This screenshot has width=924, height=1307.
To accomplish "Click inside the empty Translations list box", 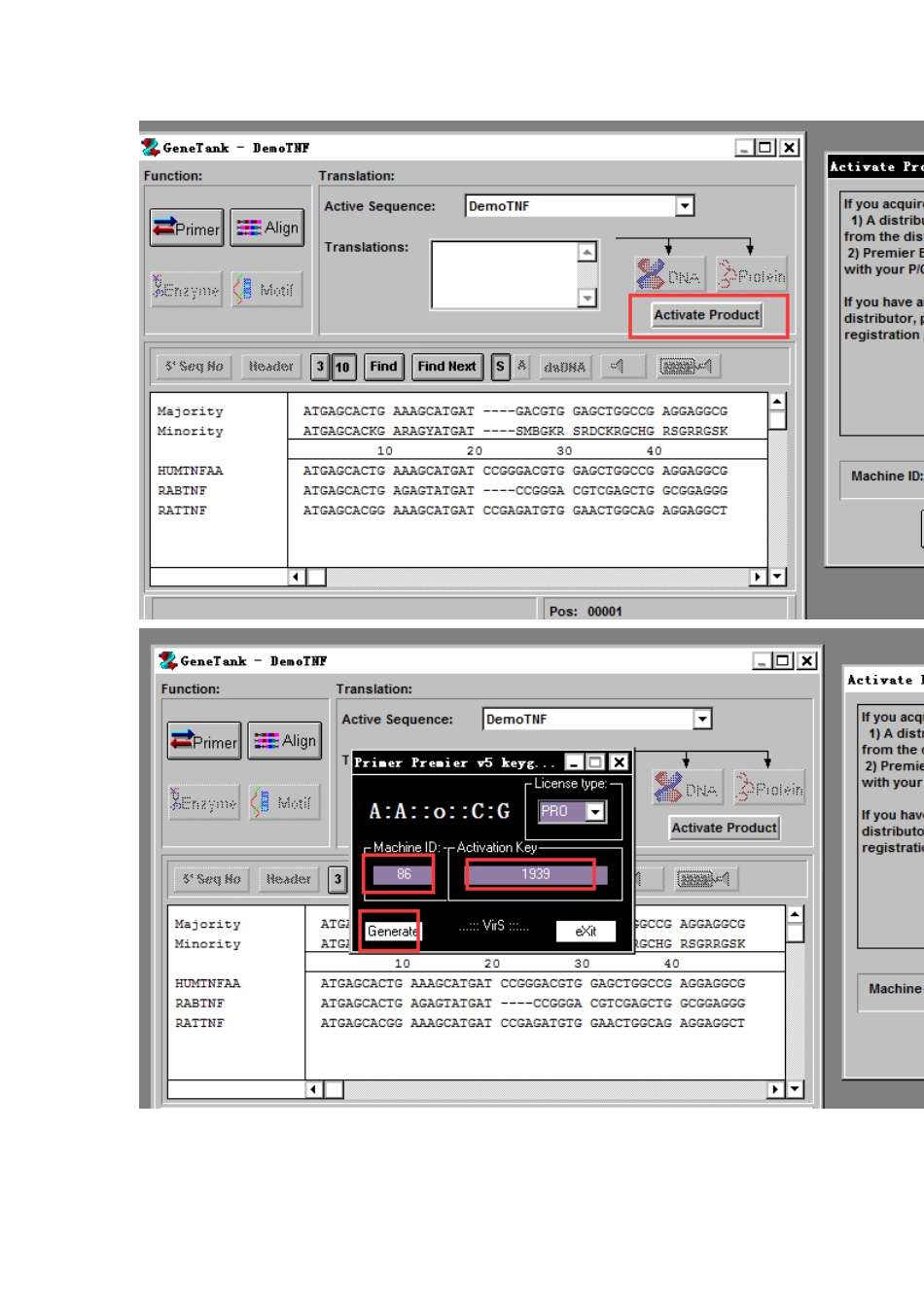I will 504,274.
